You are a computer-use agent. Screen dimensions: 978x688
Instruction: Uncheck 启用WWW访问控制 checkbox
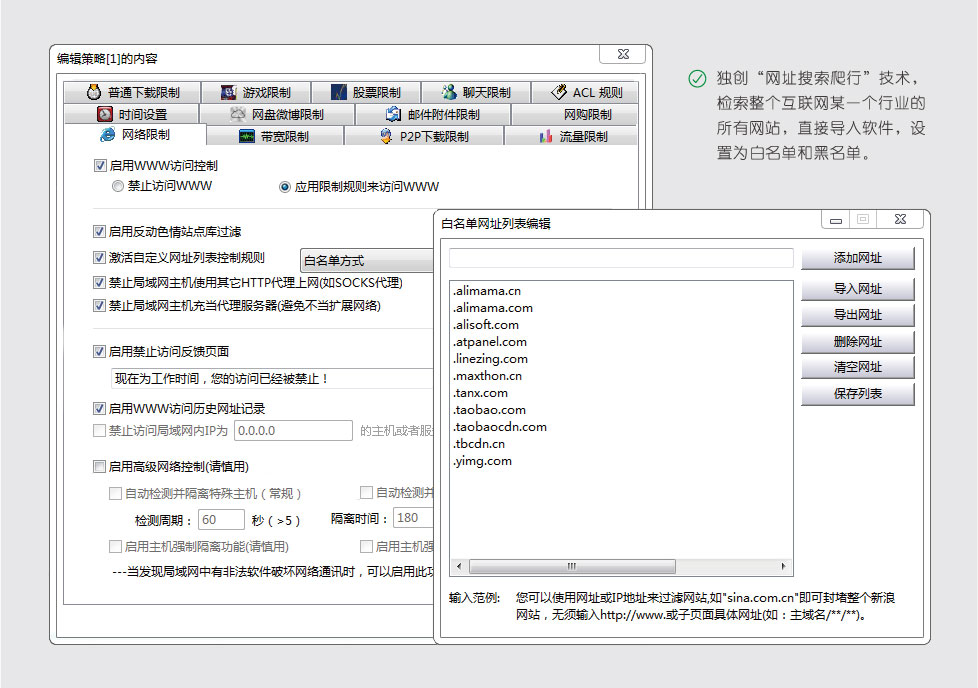pyautogui.click(x=100, y=165)
